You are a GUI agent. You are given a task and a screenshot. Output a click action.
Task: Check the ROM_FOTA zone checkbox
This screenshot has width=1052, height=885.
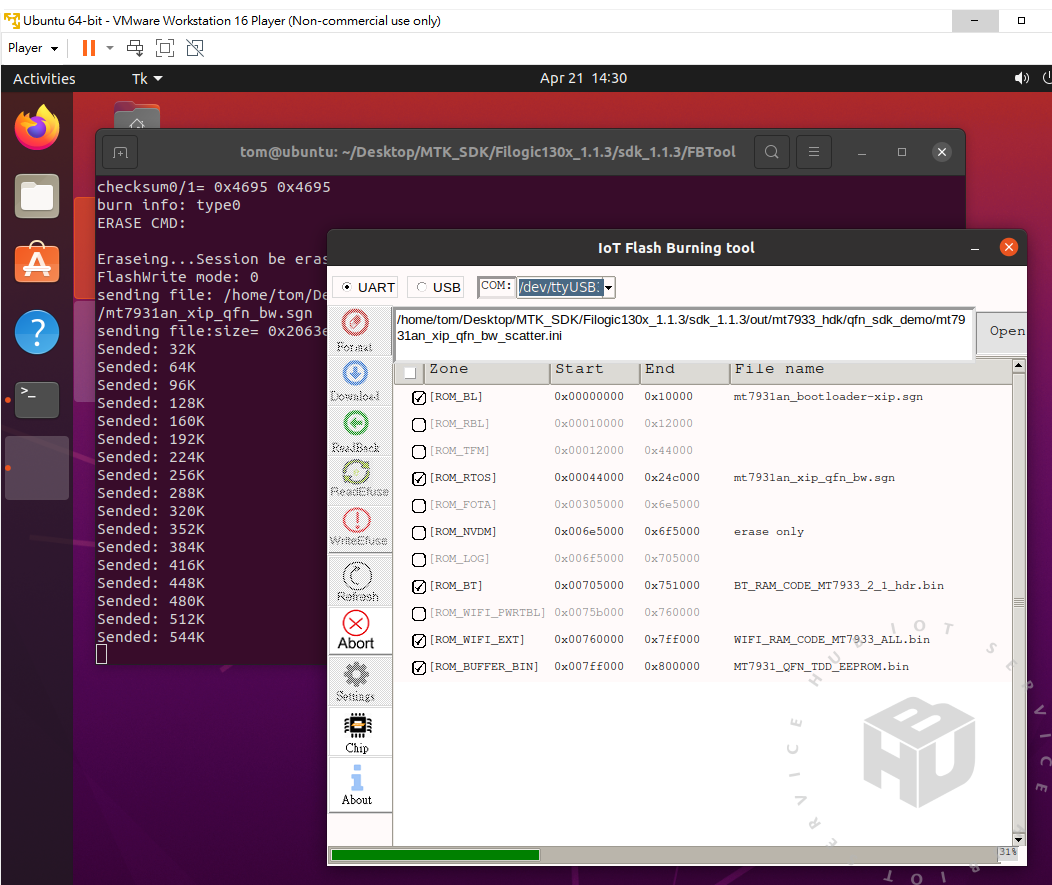[419, 505]
